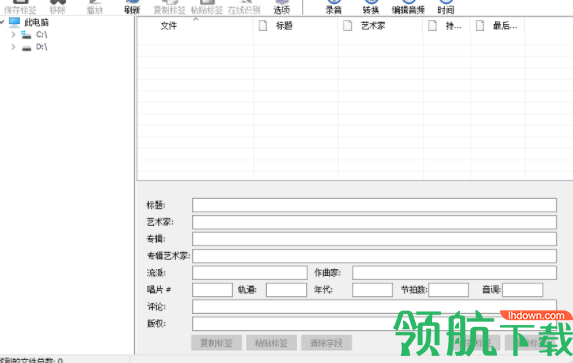The height and width of the screenshot is (363, 573).
Task: Focus the 专辑艺术家 input field
Action: 374,256
